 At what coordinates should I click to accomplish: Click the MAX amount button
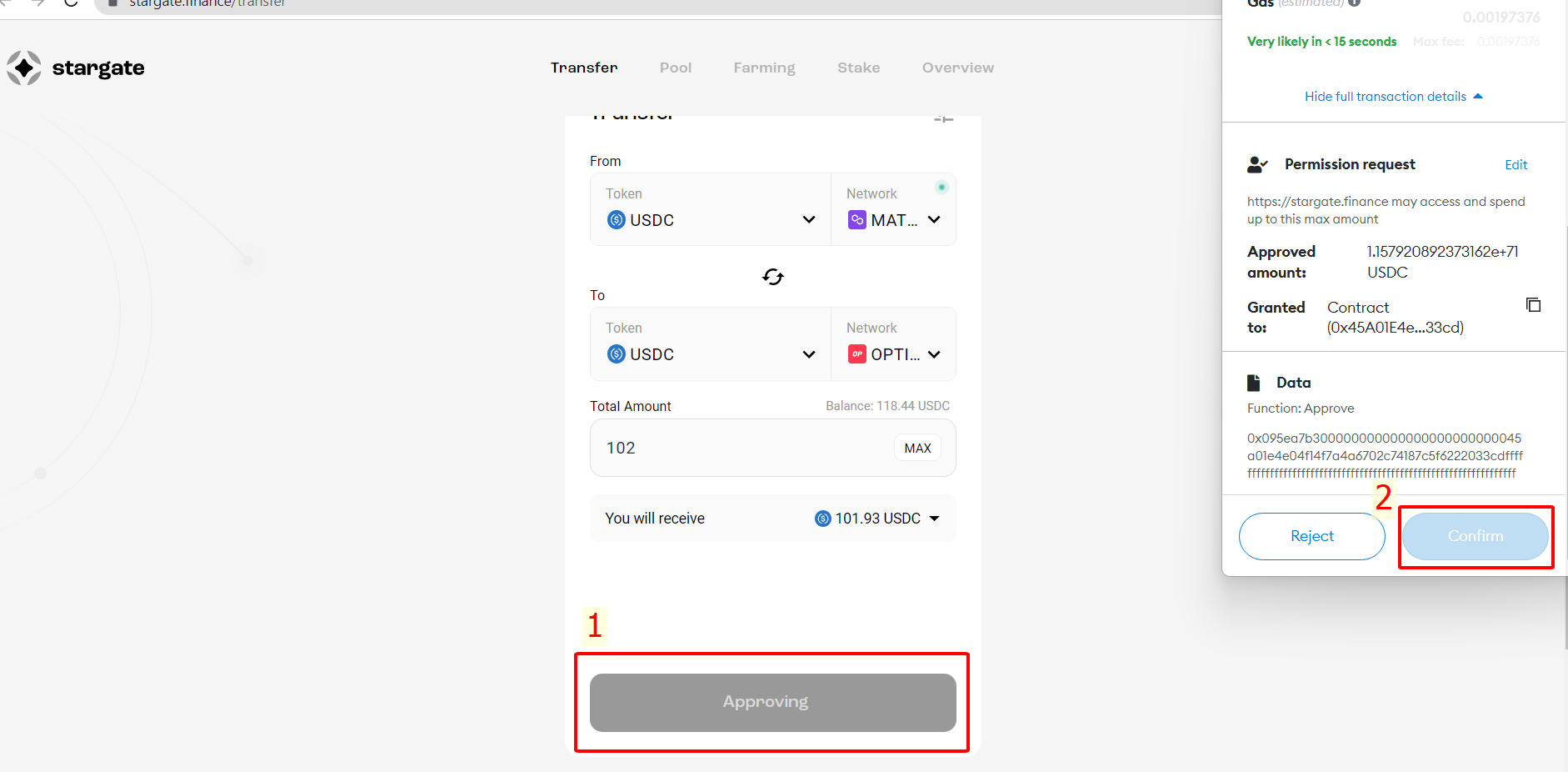coord(917,448)
